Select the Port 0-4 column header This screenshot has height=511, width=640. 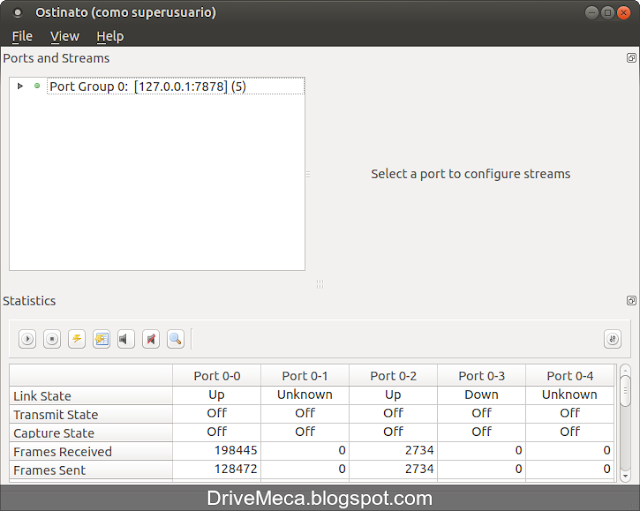(570, 376)
